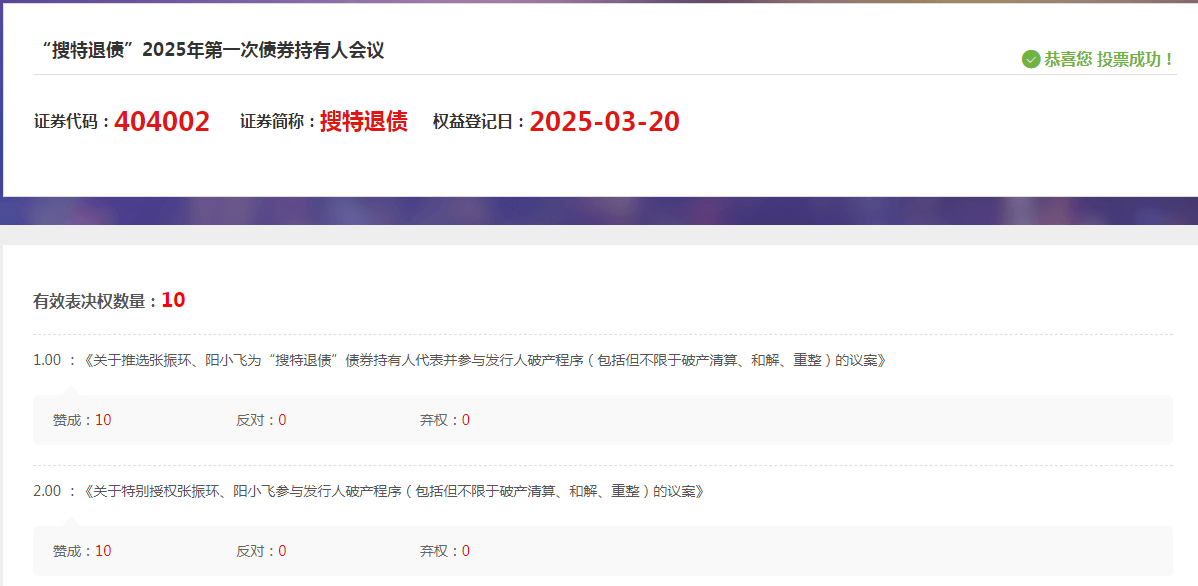Click 赞成 count under proposal 2.00
This screenshot has height=586, width=1198.
103,551
